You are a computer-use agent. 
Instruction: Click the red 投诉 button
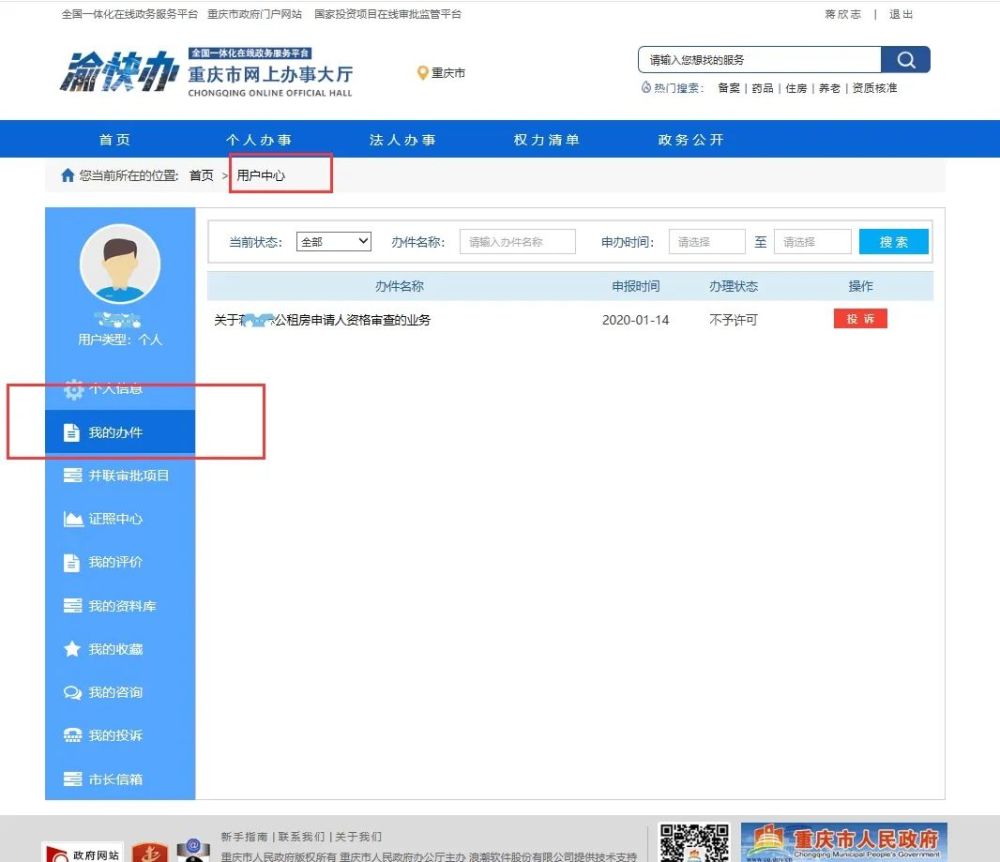(861, 318)
